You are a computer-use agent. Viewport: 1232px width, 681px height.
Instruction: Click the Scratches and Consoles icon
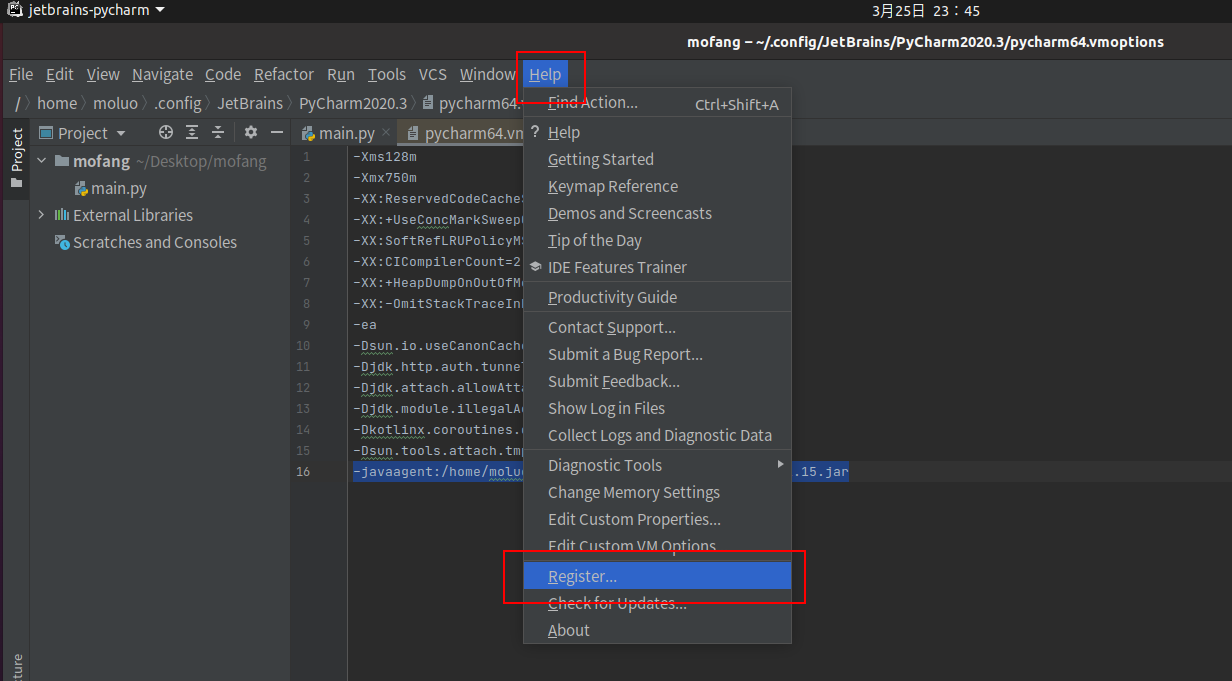click(62, 242)
